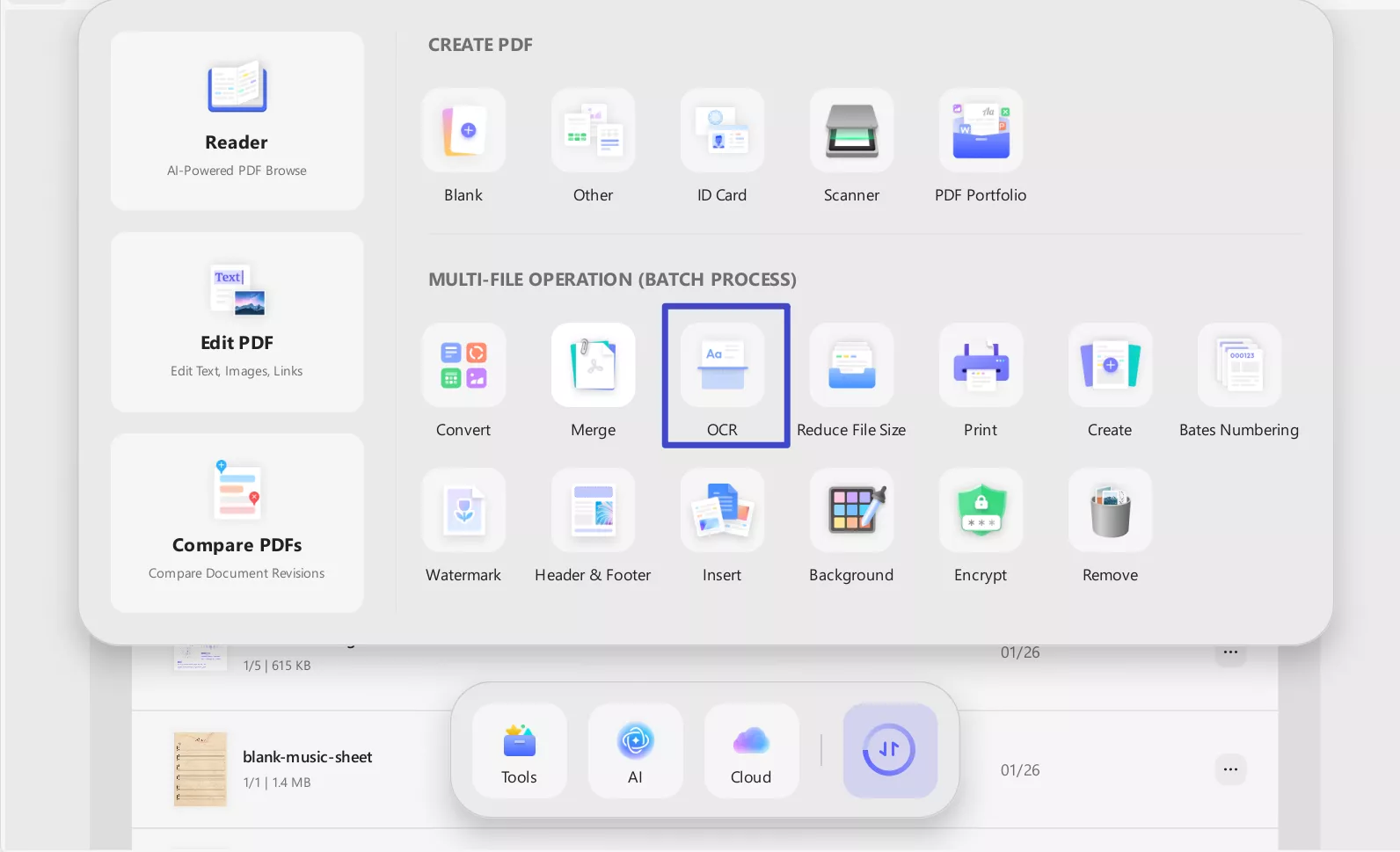The image size is (1400, 852).
Task: Open batch Print tool
Action: [x=981, y=365]
